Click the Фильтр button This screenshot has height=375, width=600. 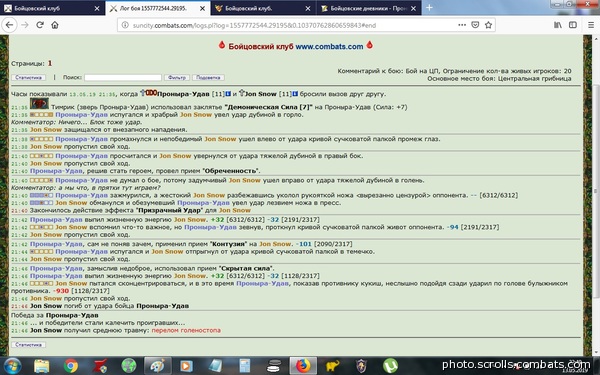tap(177, 77)
